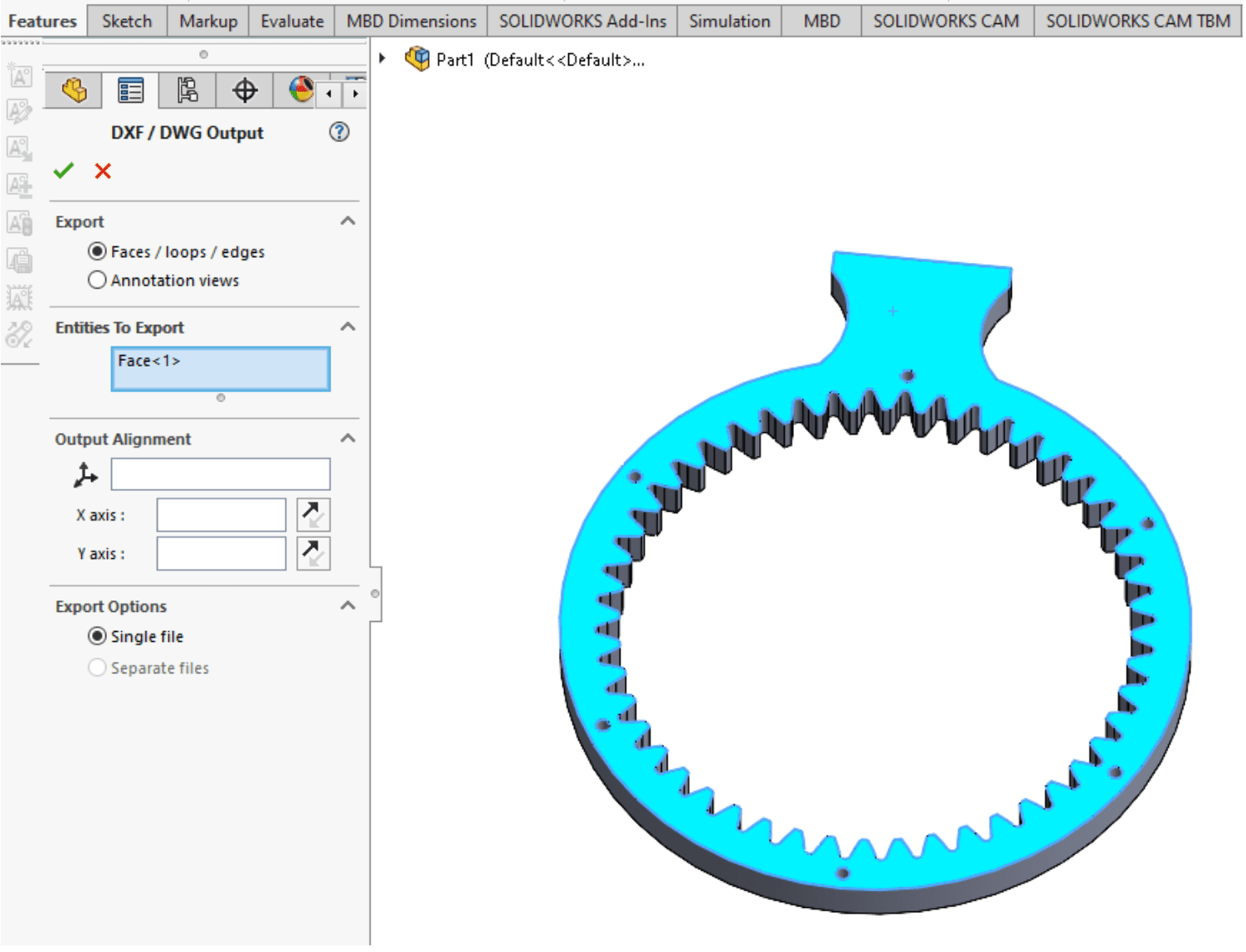
Task: Switch to the MBD tab
Action: click(x=821, y=21)
